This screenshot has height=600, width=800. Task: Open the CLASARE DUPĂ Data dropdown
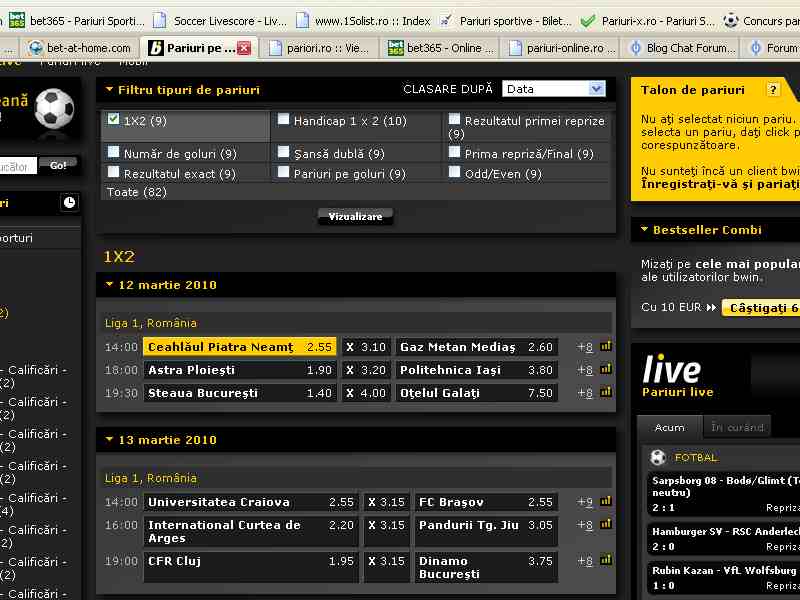point(554,89)
